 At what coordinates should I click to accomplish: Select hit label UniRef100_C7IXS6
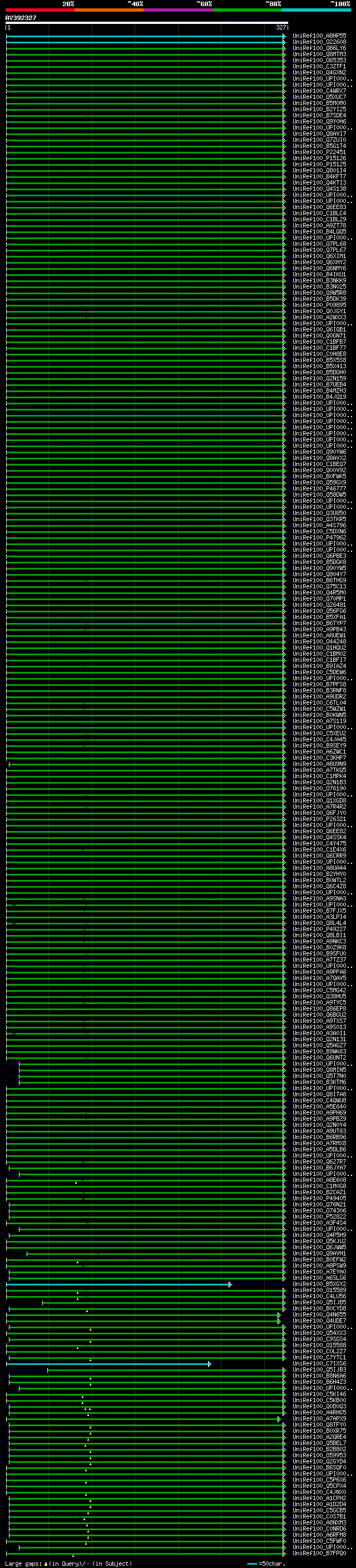coord(319,1363)
